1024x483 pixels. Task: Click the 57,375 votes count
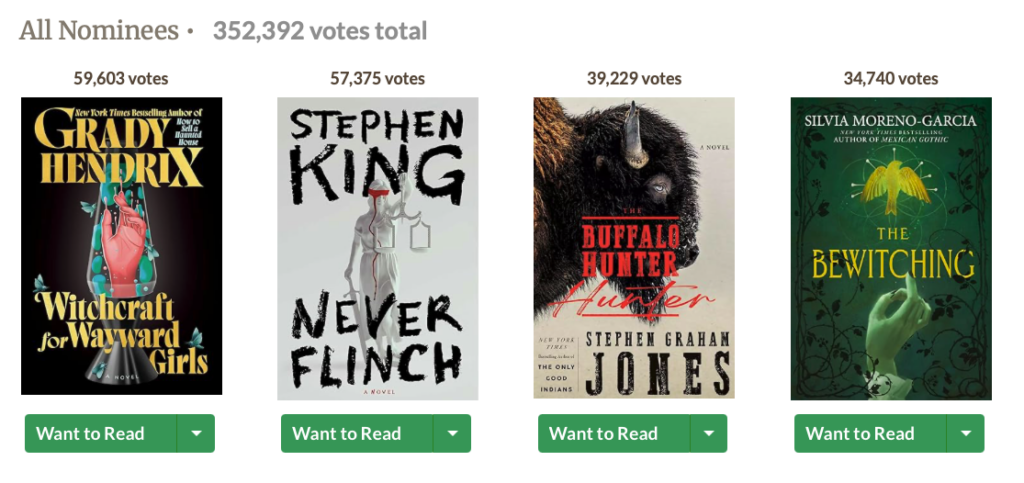coord(377,78)
